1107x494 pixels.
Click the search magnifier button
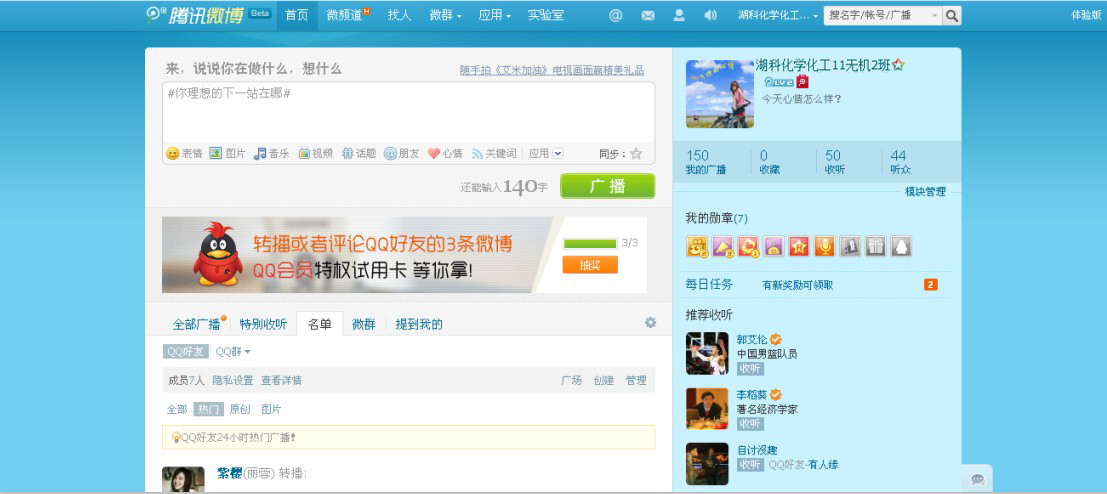(952, 16)
